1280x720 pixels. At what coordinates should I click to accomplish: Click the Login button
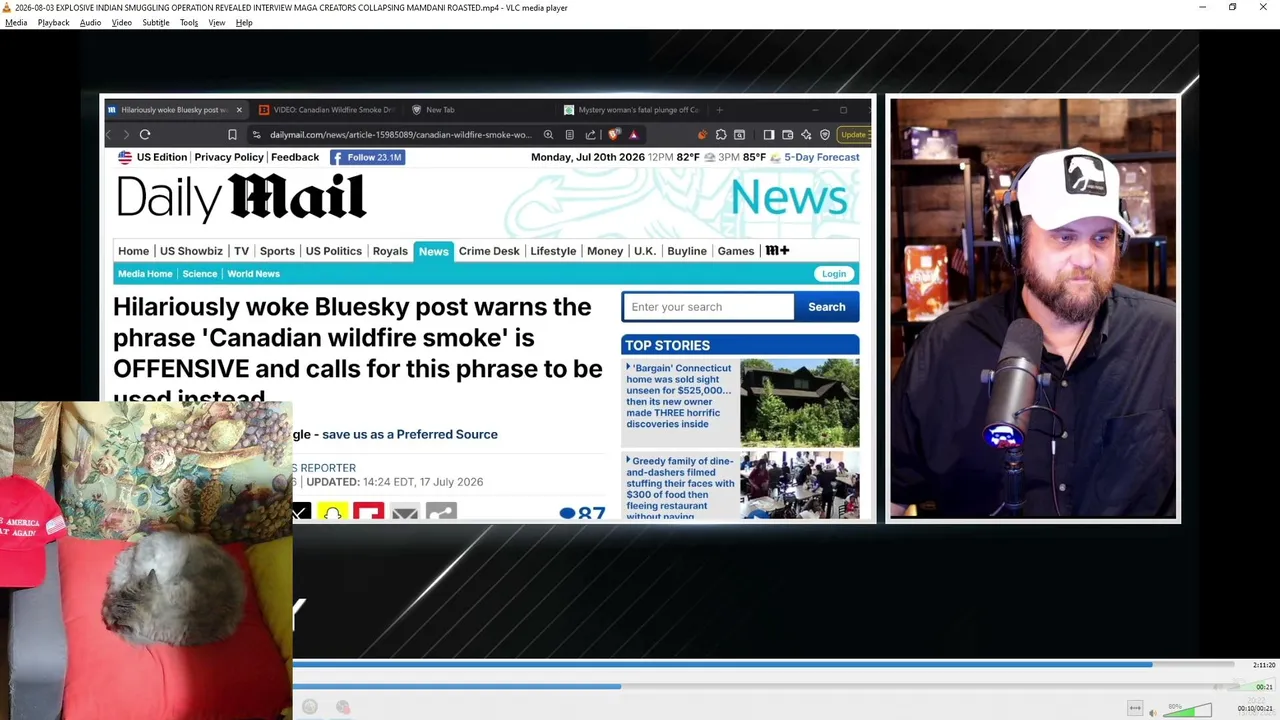(x=834, y=274)
